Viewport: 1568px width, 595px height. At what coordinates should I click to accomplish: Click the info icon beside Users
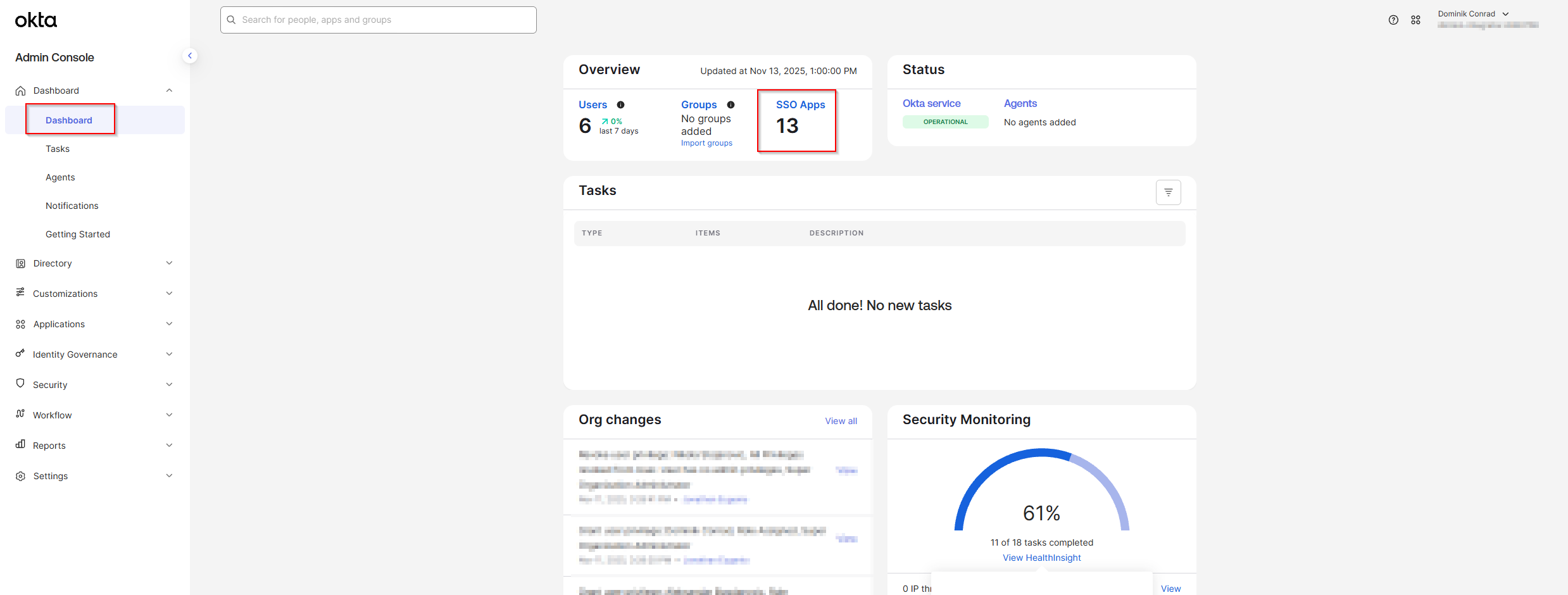coord(620,105)
